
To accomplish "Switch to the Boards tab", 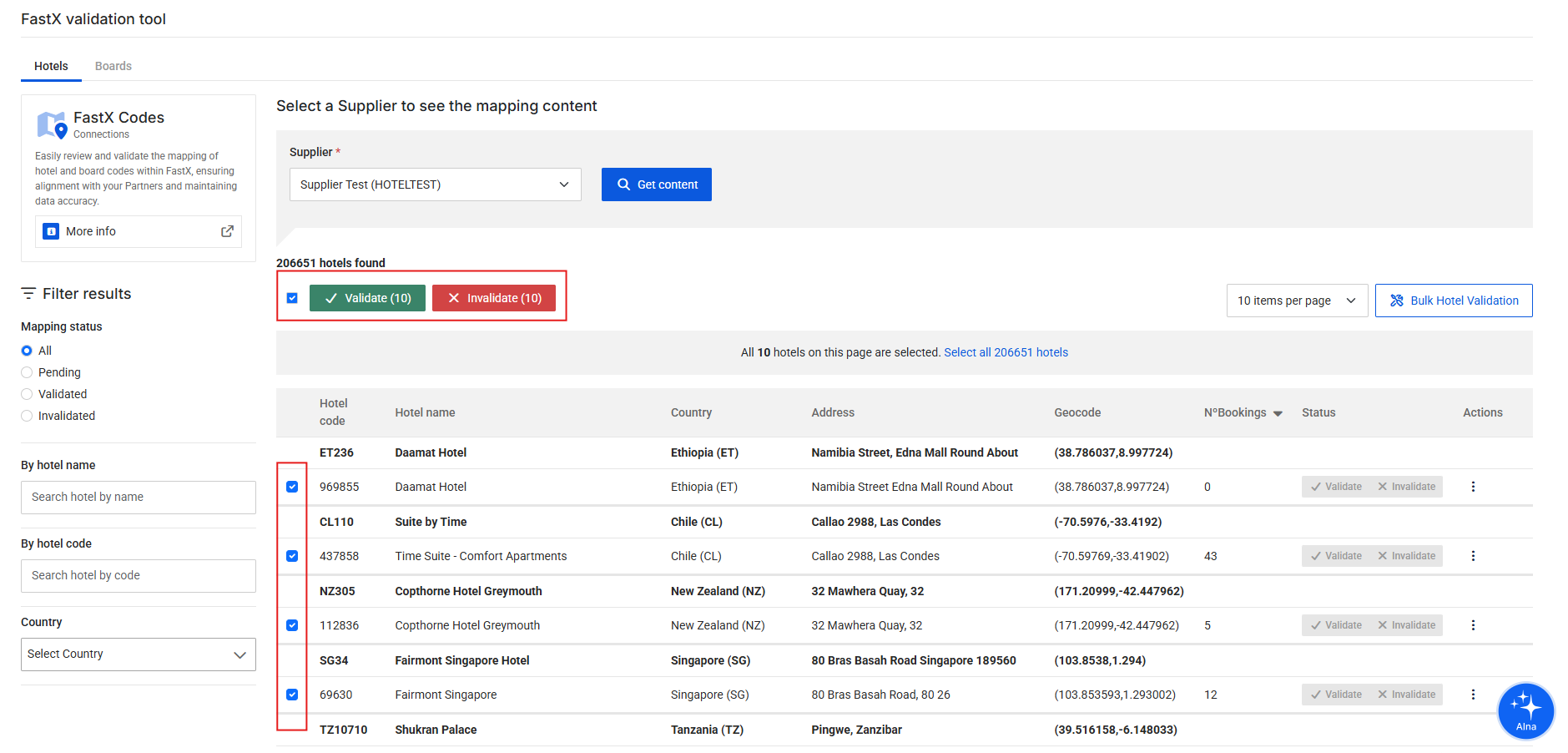I will pos(113,66).
